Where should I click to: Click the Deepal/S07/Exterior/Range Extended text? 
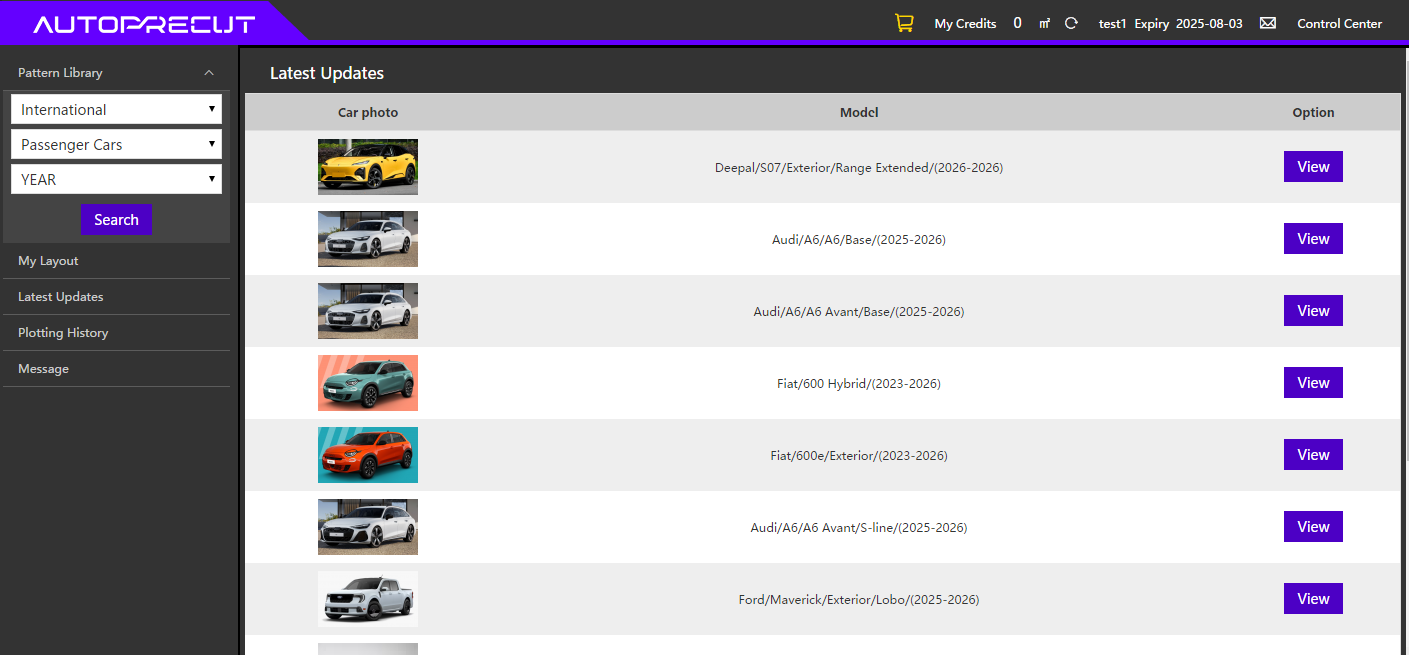(859, 168)
